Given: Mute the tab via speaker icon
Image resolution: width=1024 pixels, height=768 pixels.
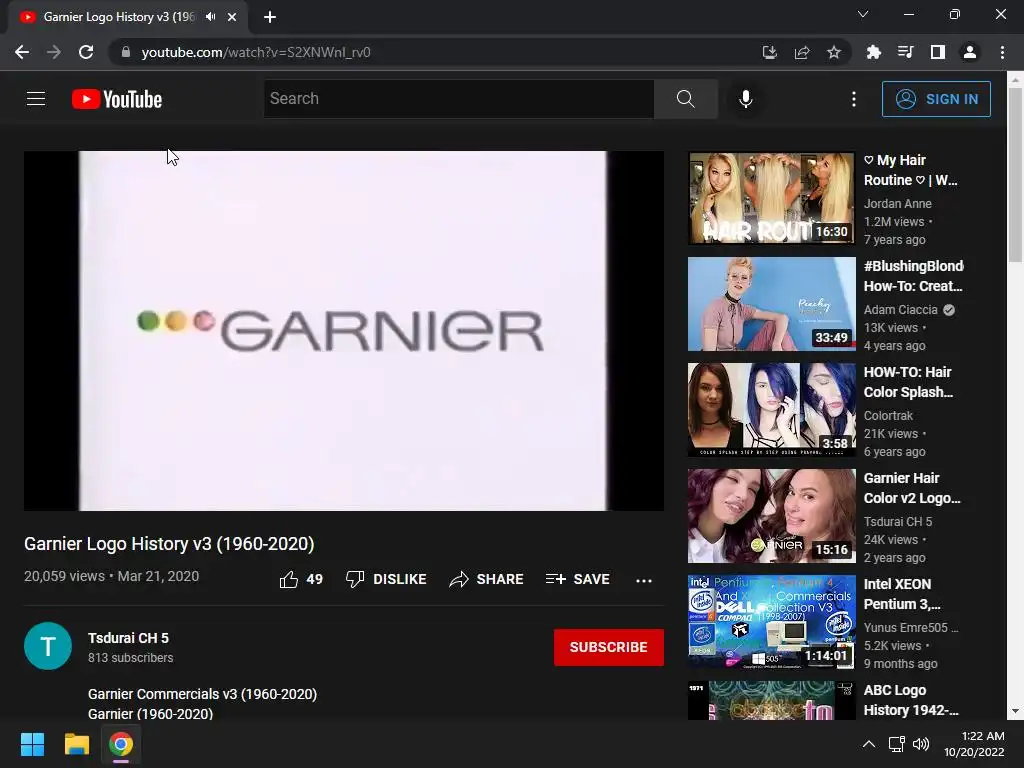Looking at the screenshot, I should pos(210,17).
